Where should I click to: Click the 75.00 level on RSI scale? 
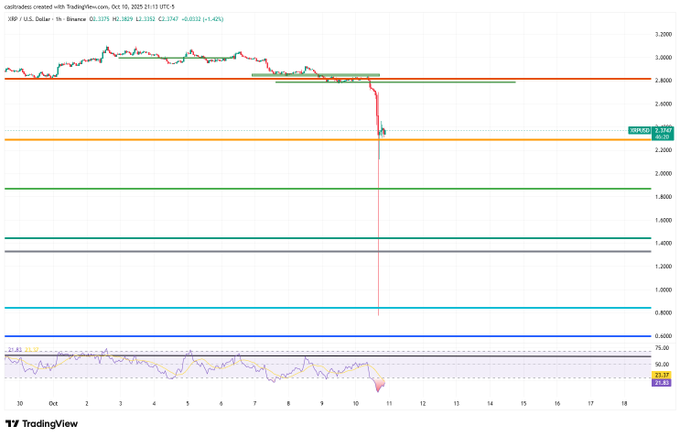click(662, 349)
